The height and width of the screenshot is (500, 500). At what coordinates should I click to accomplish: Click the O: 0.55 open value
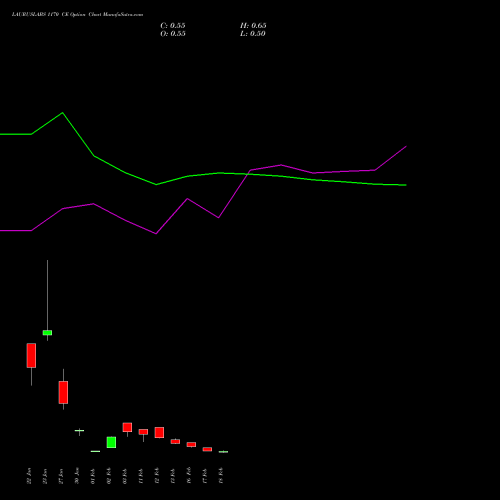173,34
